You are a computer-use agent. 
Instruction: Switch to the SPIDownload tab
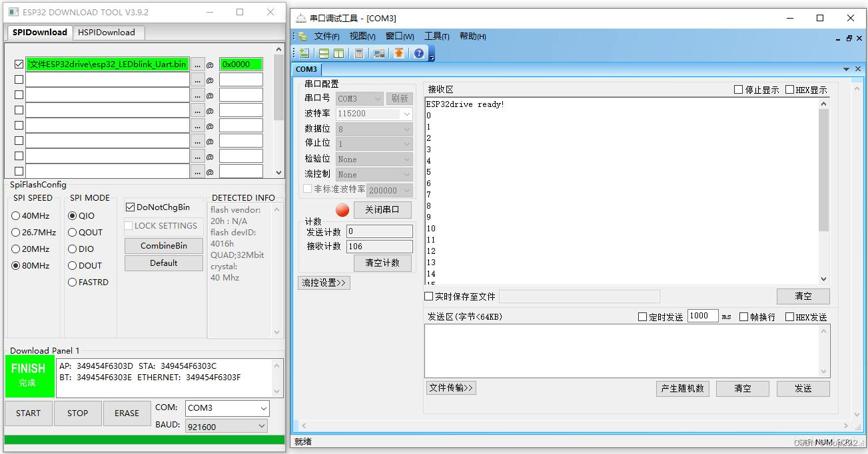pyautogui.click(x=40, y=32)
